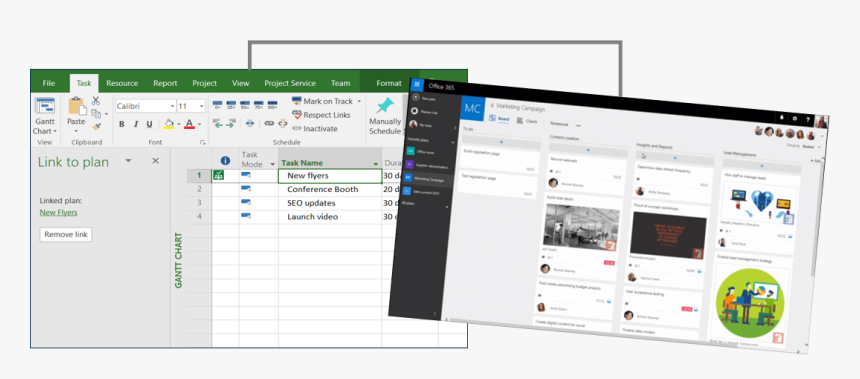Open the Link to plan pane menu arrow
Screen dimensions: 860x379
(128, 161)
